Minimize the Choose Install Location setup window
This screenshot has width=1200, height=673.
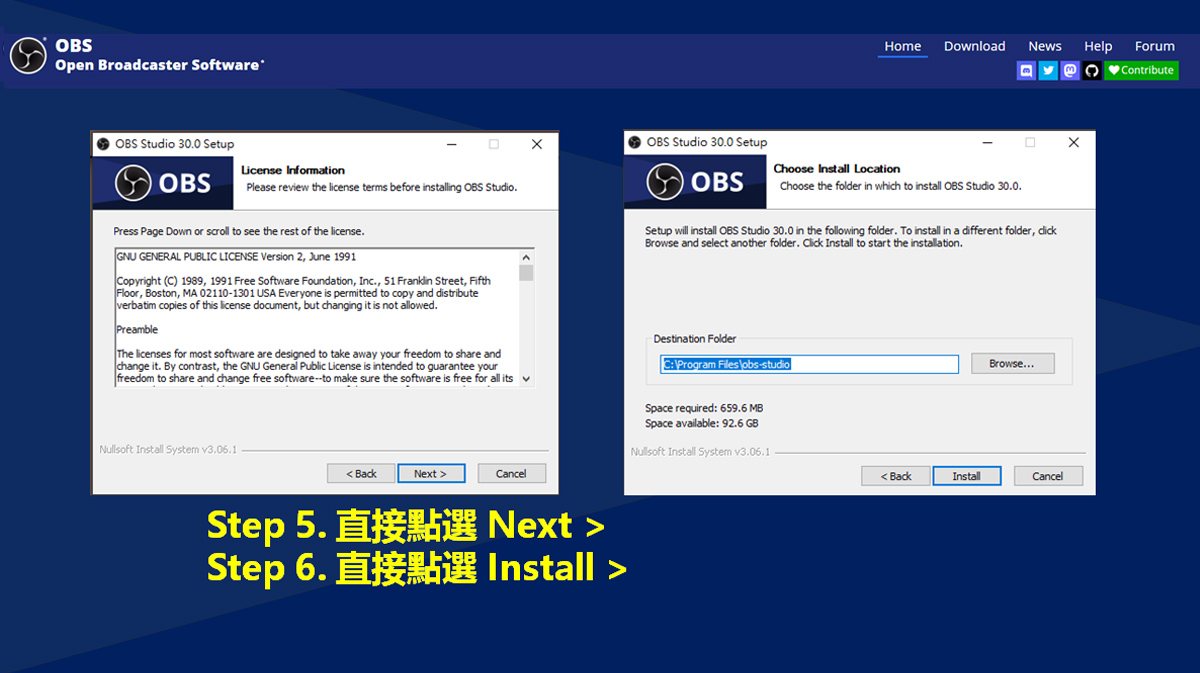986,142
